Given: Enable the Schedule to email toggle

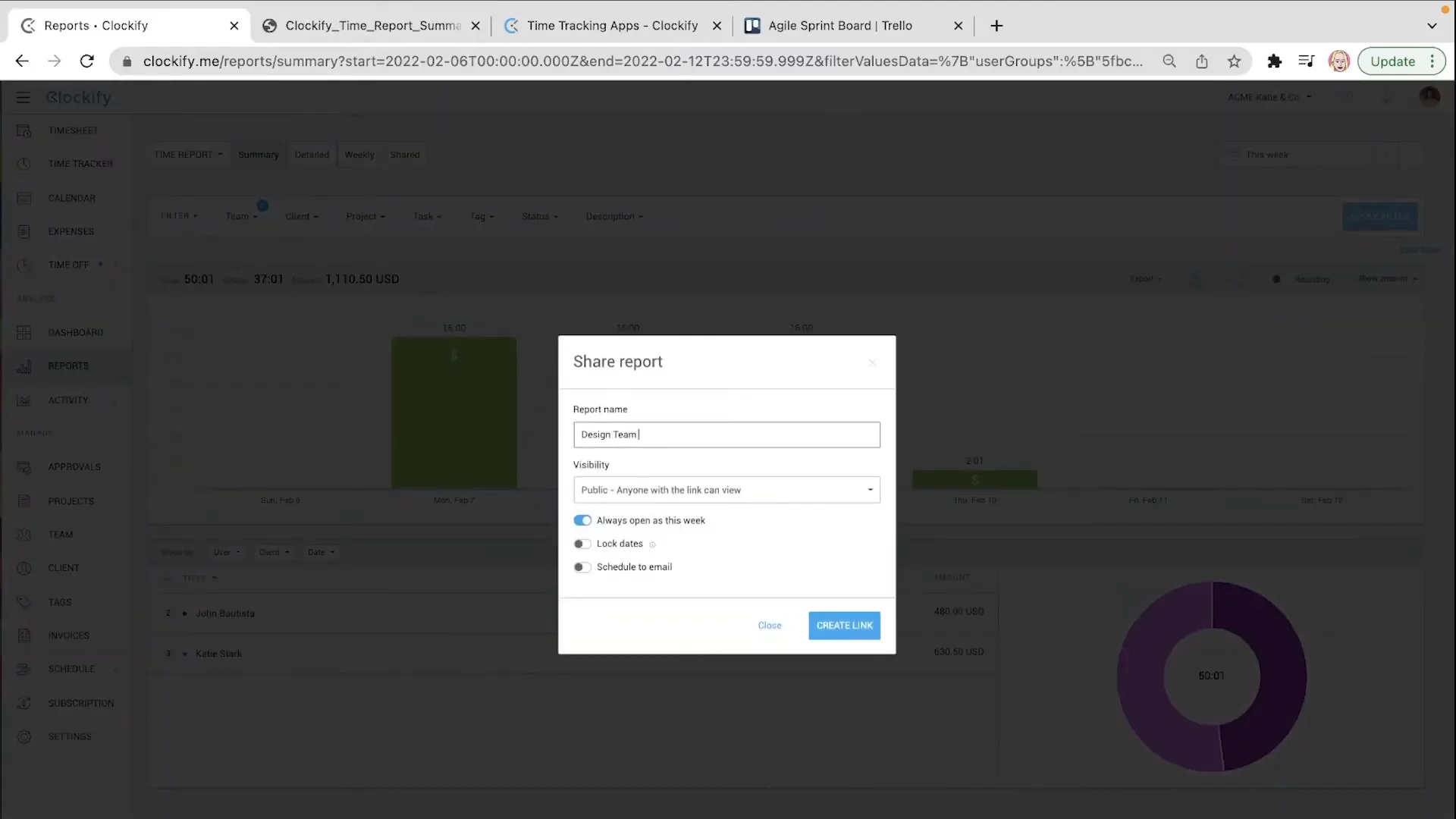Looking at the screenshot, I should [582, 567].
